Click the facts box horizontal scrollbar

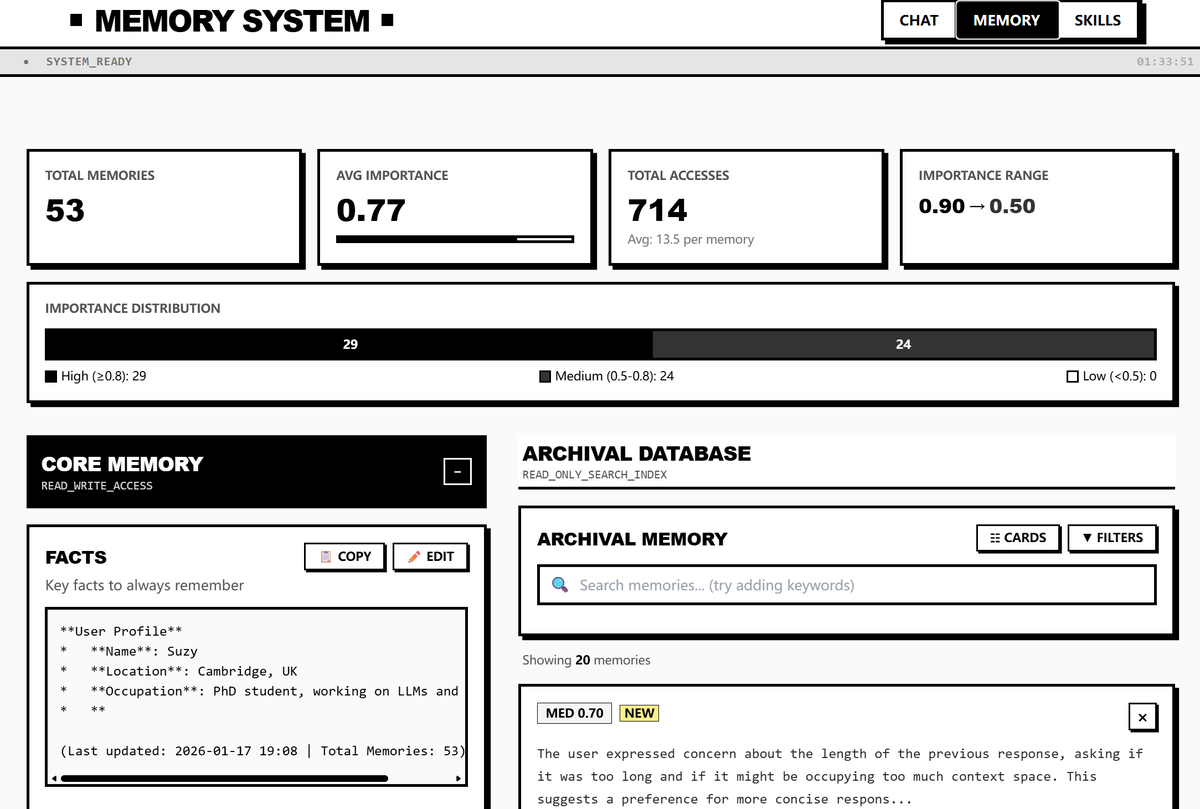coord(224,778)
